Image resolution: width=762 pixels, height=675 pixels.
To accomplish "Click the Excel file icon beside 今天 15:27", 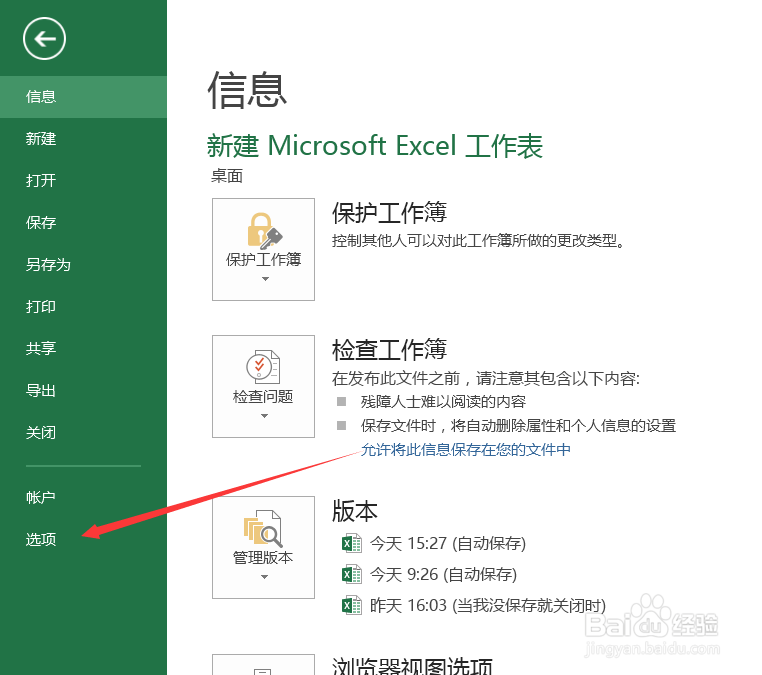I will (x=351, y=543).
